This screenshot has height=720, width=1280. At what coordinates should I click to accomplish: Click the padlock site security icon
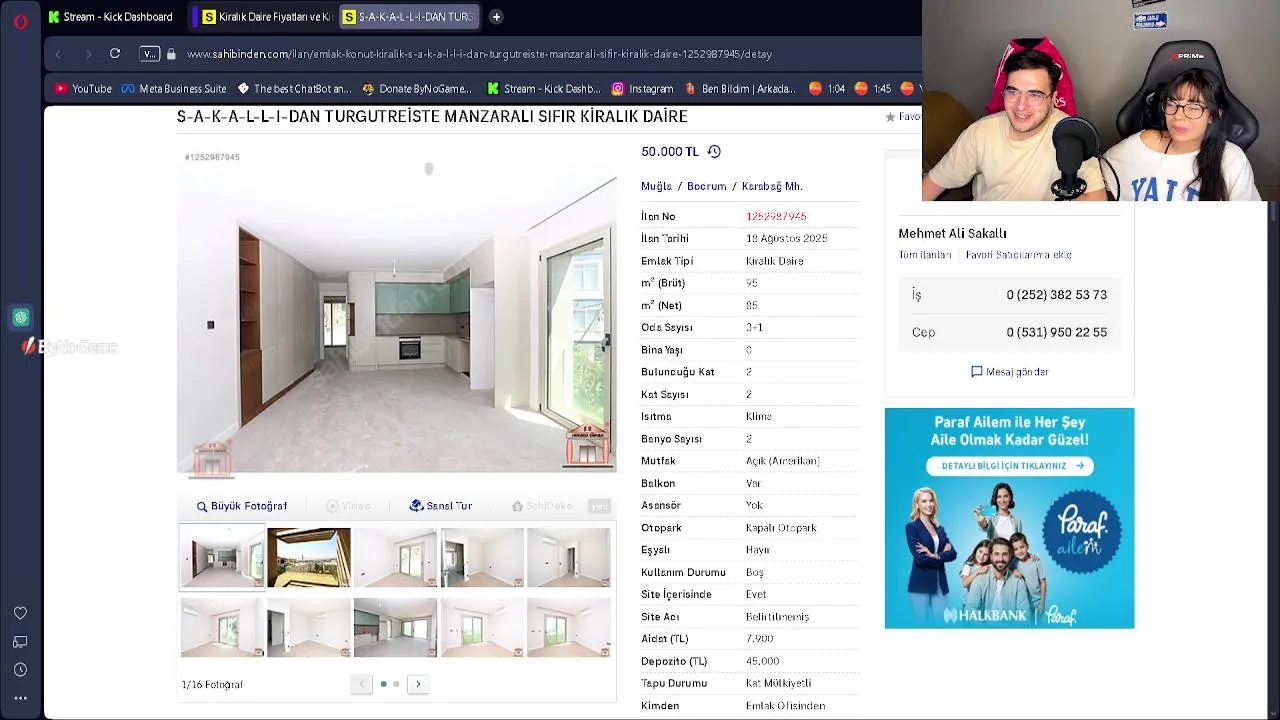click(x=171, y=54)
